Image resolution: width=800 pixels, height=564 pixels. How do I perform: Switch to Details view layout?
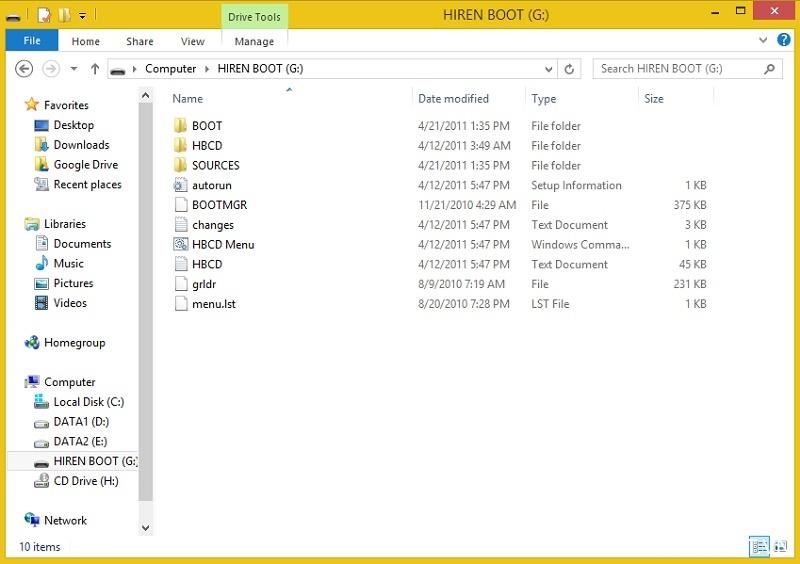(x=759, y=546)
